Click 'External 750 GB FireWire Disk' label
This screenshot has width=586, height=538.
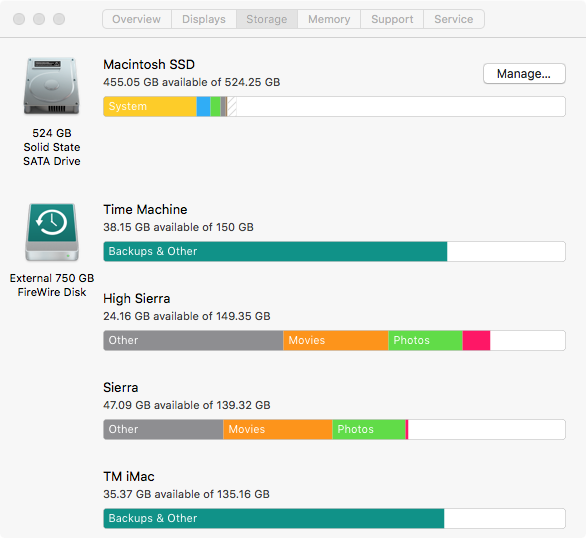[52, 285]
